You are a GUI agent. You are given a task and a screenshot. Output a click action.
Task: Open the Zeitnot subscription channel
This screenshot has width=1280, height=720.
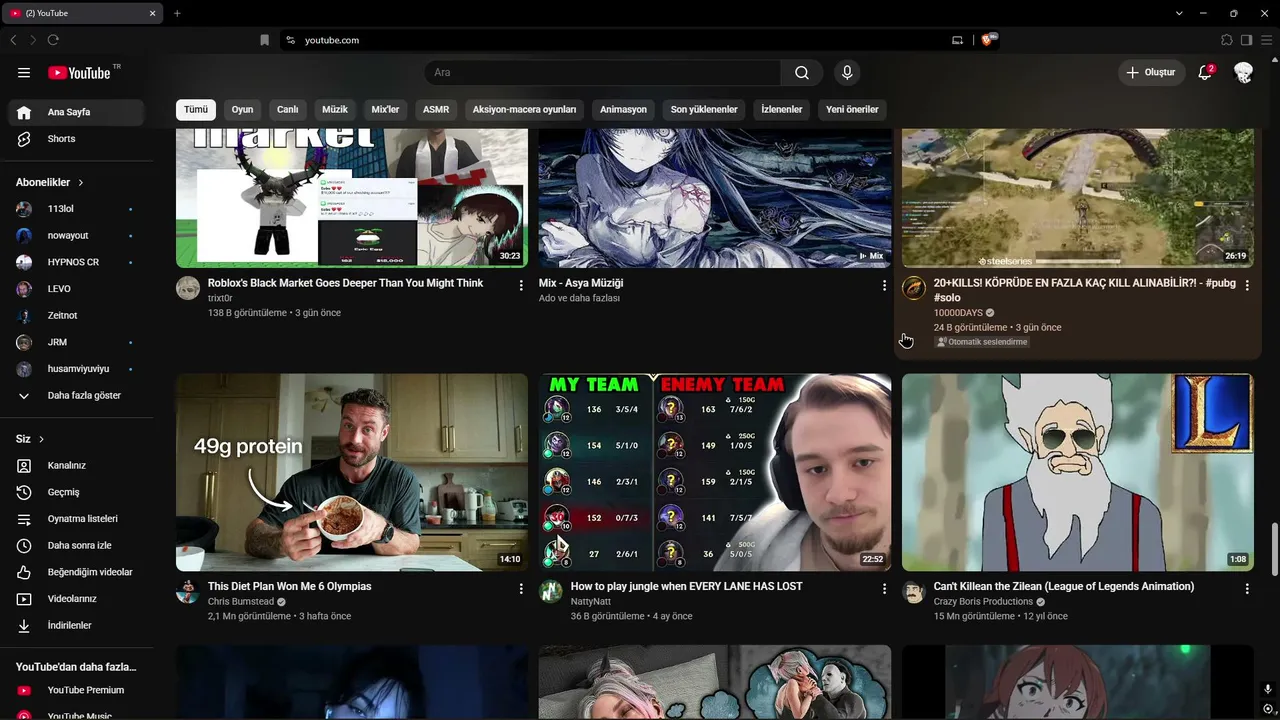coord(76,315)
